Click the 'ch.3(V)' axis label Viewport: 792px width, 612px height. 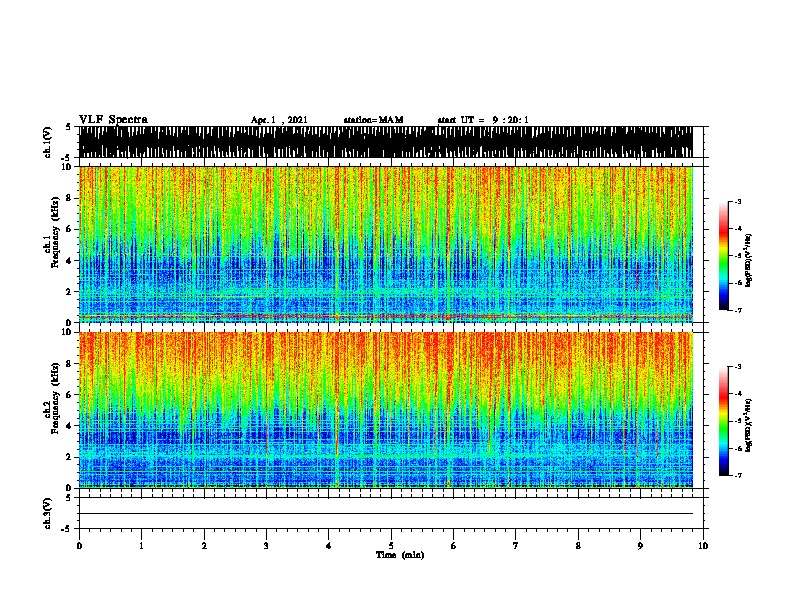(x=48, y=513)
